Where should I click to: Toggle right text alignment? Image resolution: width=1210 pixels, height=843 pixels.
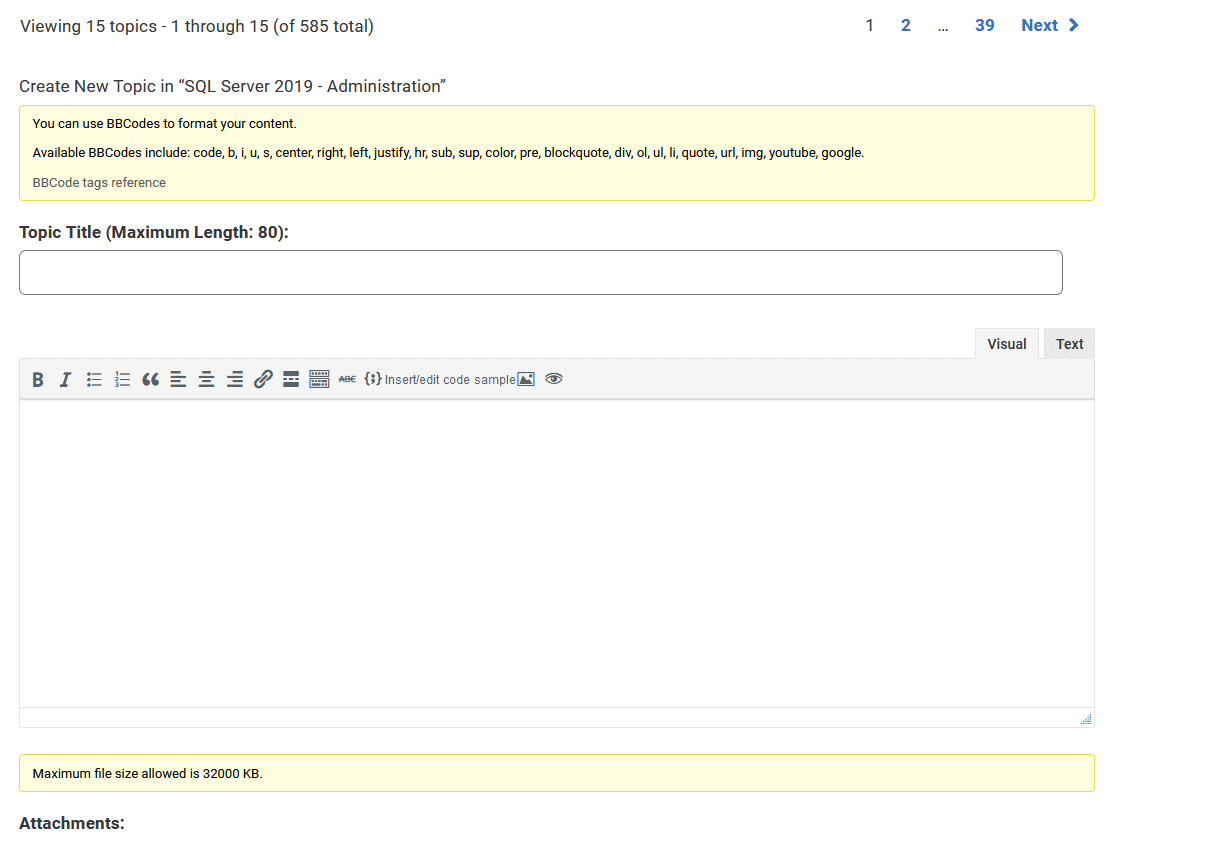coord(234,379)
